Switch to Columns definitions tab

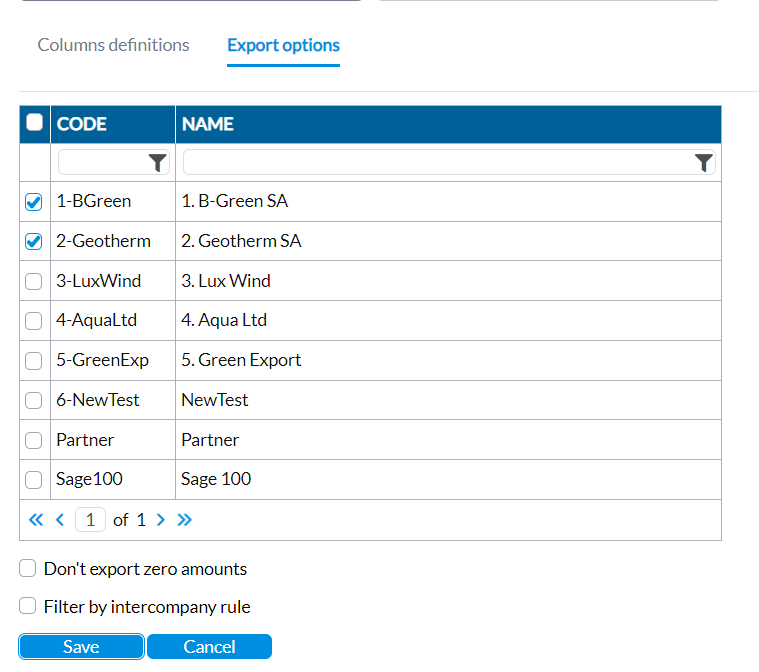coord(113,45)
